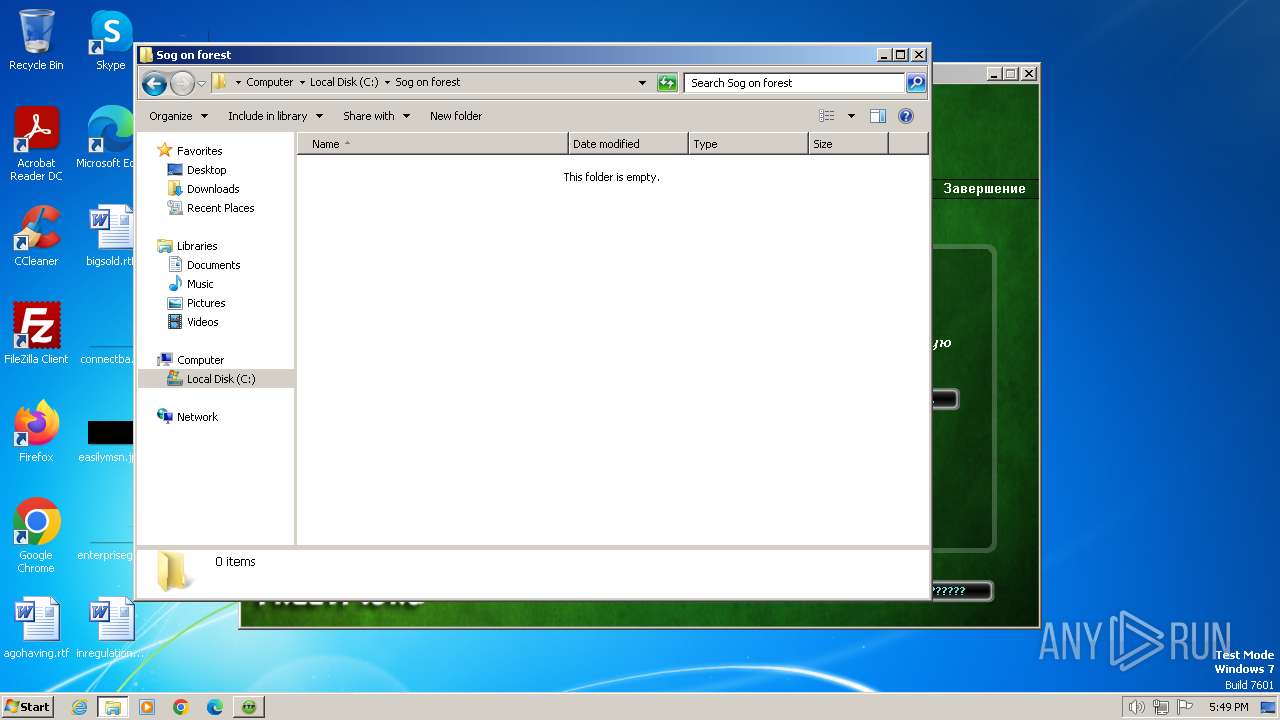Click the '??????' button in the green window
This screenshot has height=720, width=1280.
point(960,591)
